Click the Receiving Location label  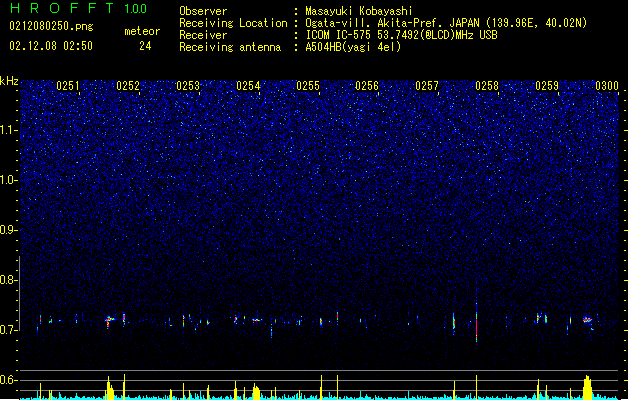(x=233, y=23)
